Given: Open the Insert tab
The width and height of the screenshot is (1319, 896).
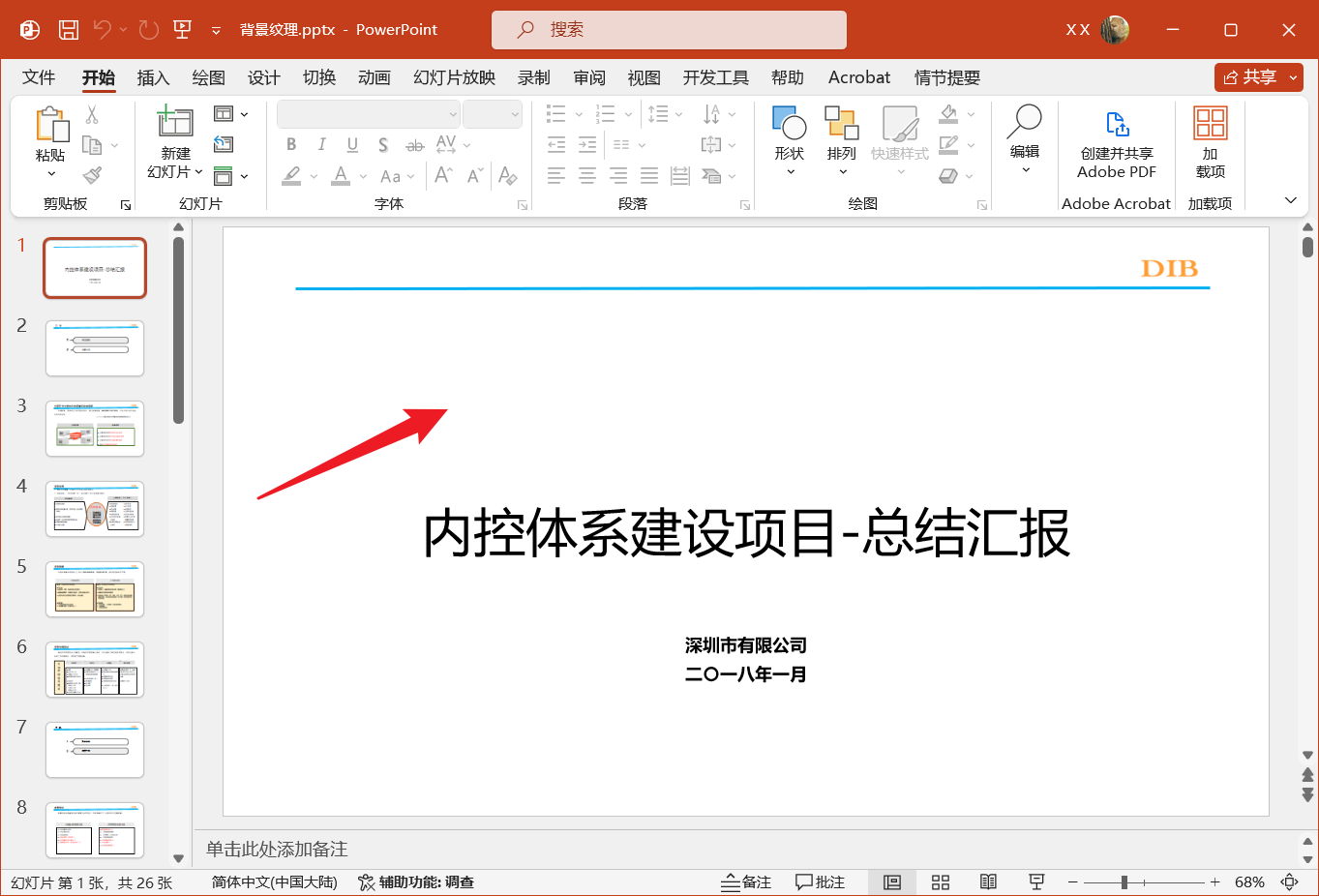Looking at the screenshot, I should click(x=153, y=77).
